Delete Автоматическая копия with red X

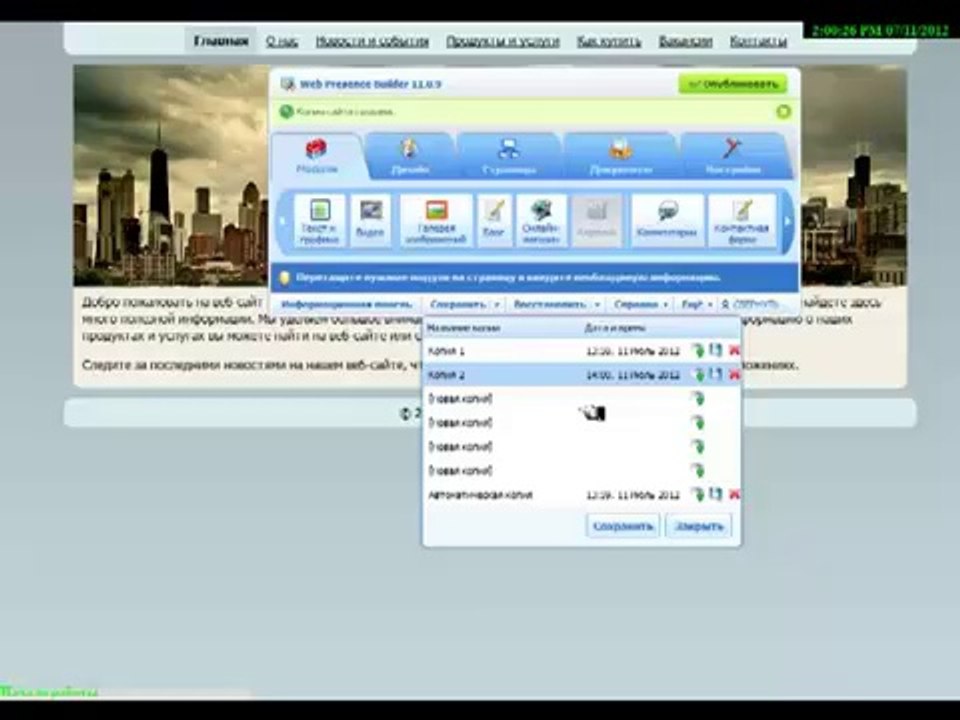coord(733,495)
